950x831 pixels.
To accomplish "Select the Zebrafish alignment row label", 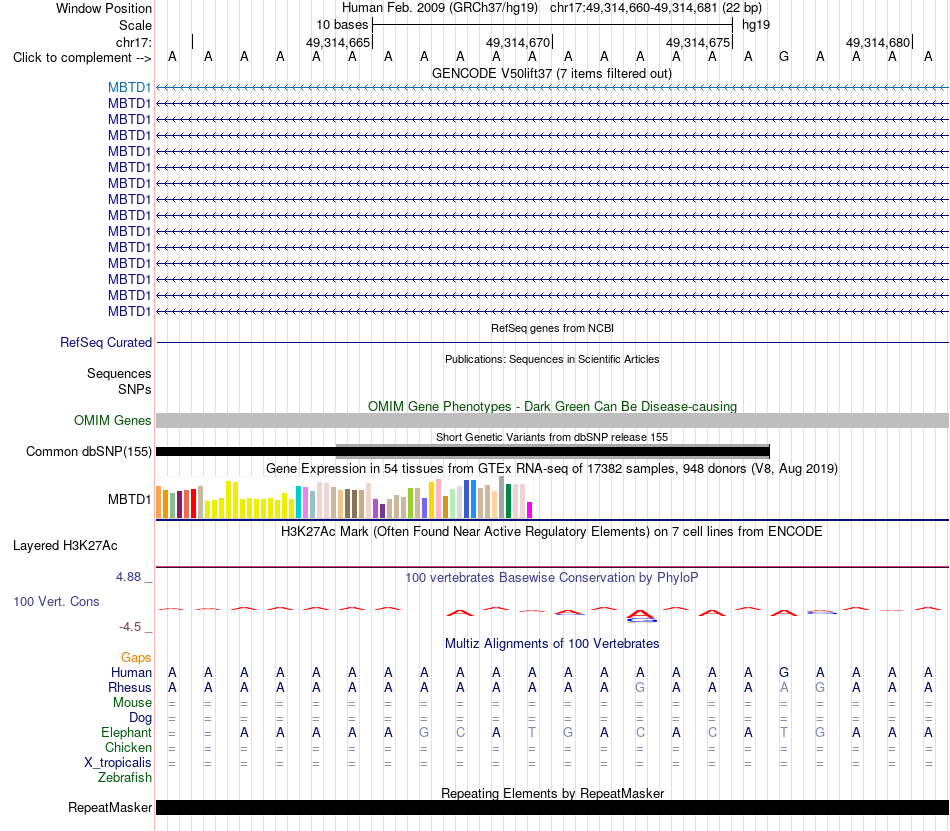I will 125,777.
